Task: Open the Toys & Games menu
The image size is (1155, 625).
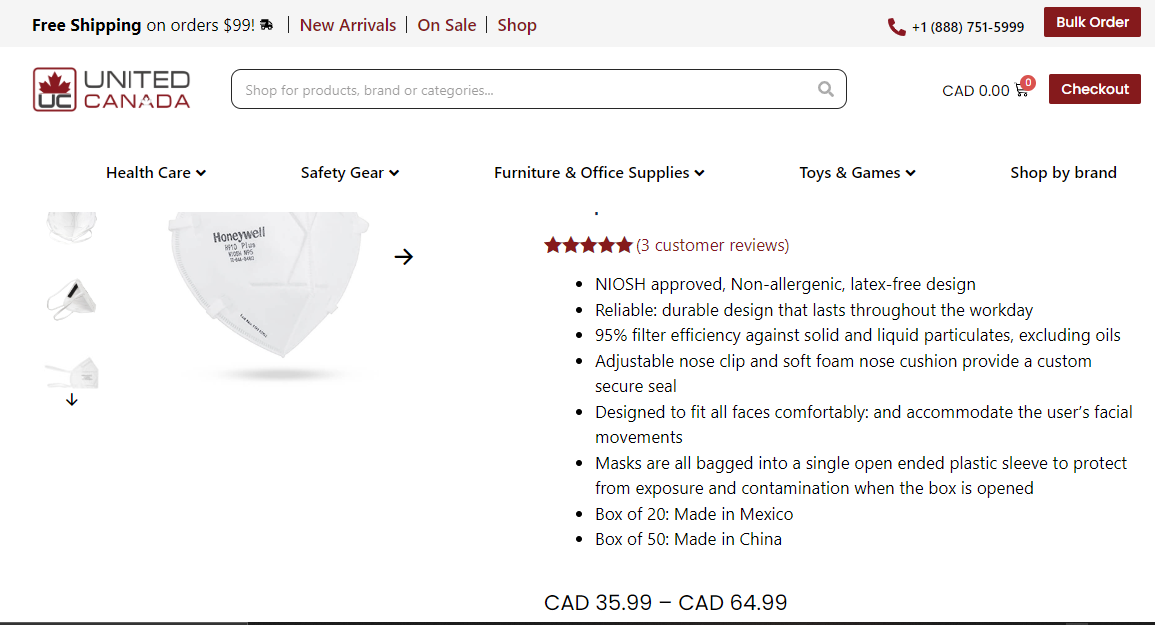Action: coord(857,172)
